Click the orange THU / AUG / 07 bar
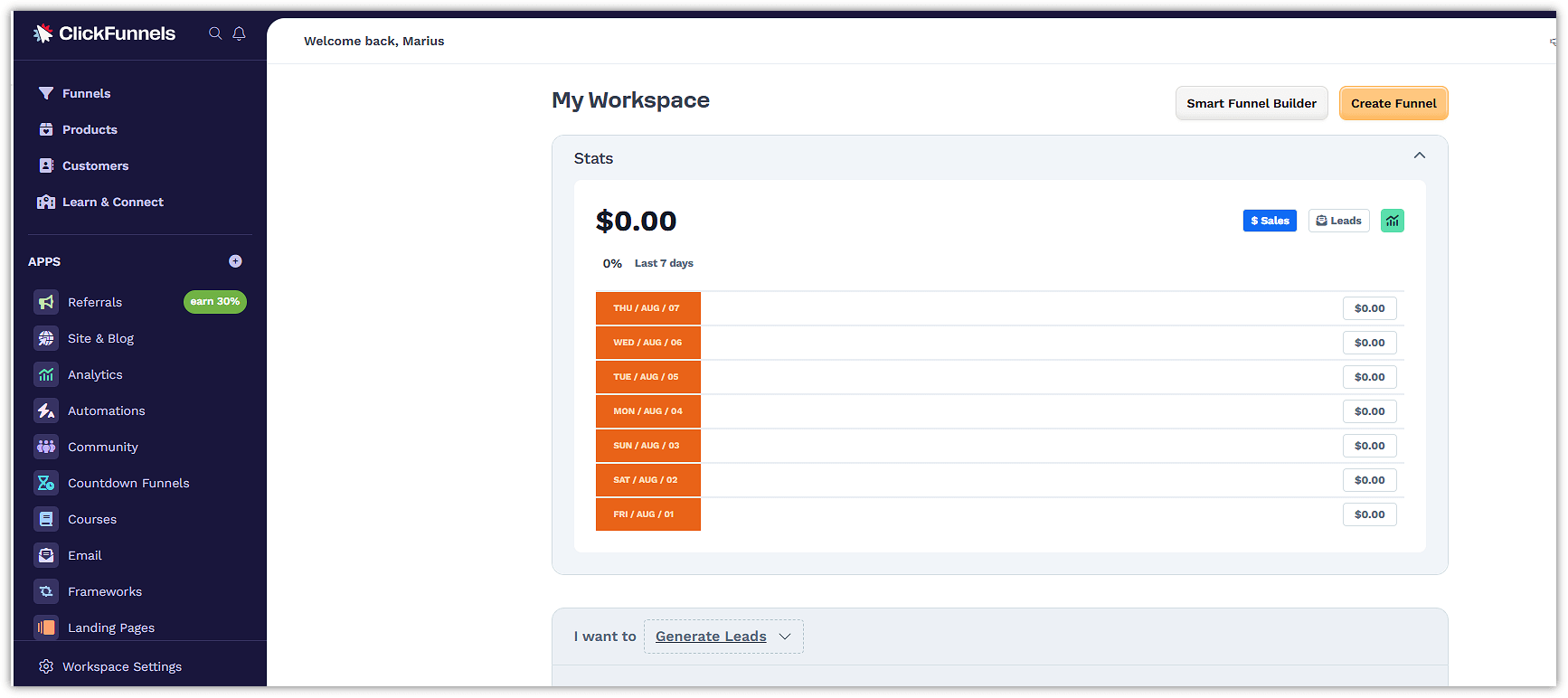The image size is (1568, 698). point(647,308)
